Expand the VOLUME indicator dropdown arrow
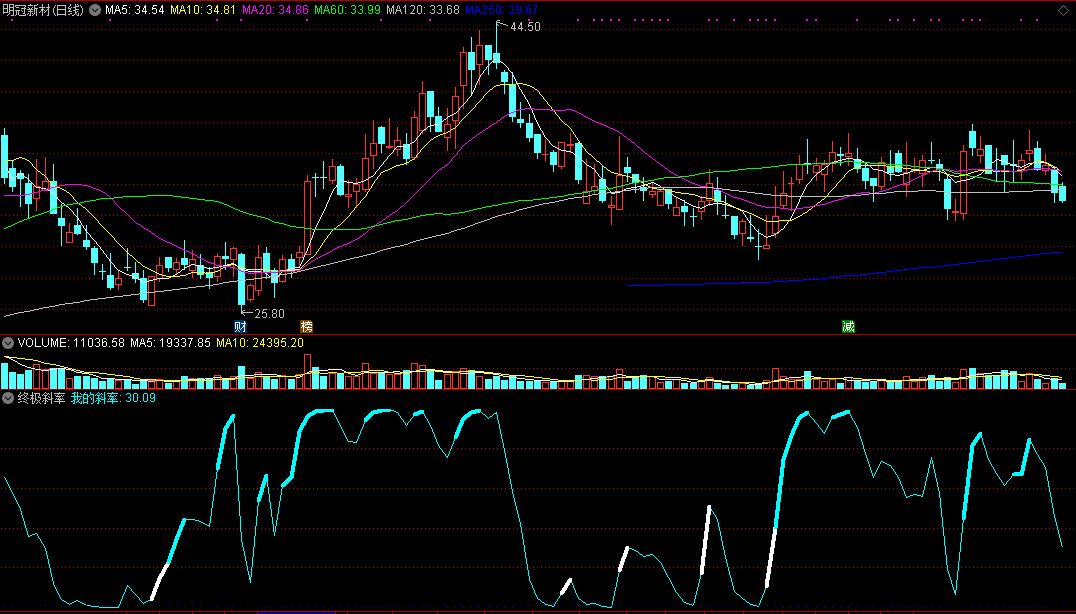 click(8, 343)
